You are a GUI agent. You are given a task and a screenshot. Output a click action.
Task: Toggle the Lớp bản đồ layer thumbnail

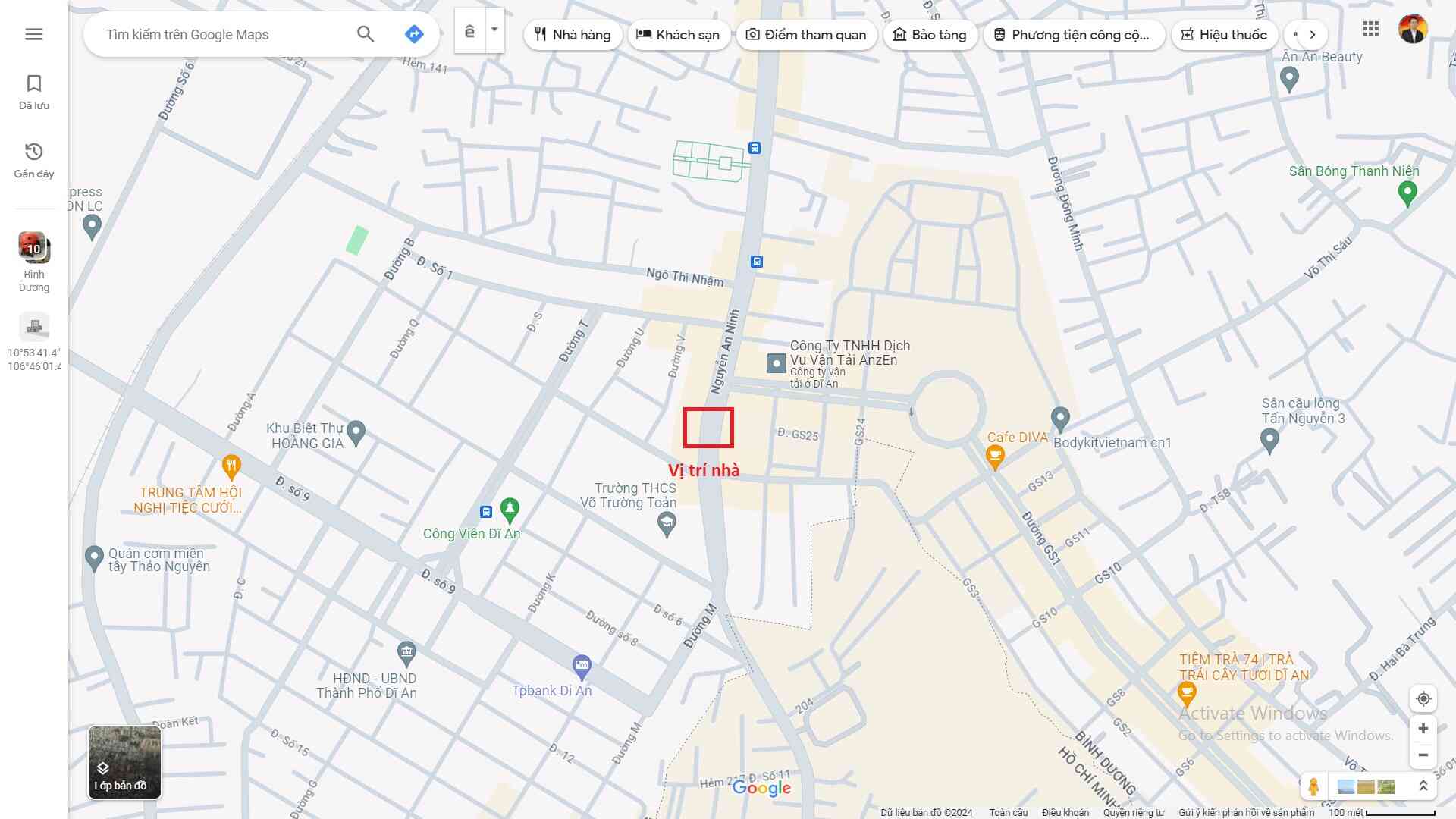click(x=125, y=762)
